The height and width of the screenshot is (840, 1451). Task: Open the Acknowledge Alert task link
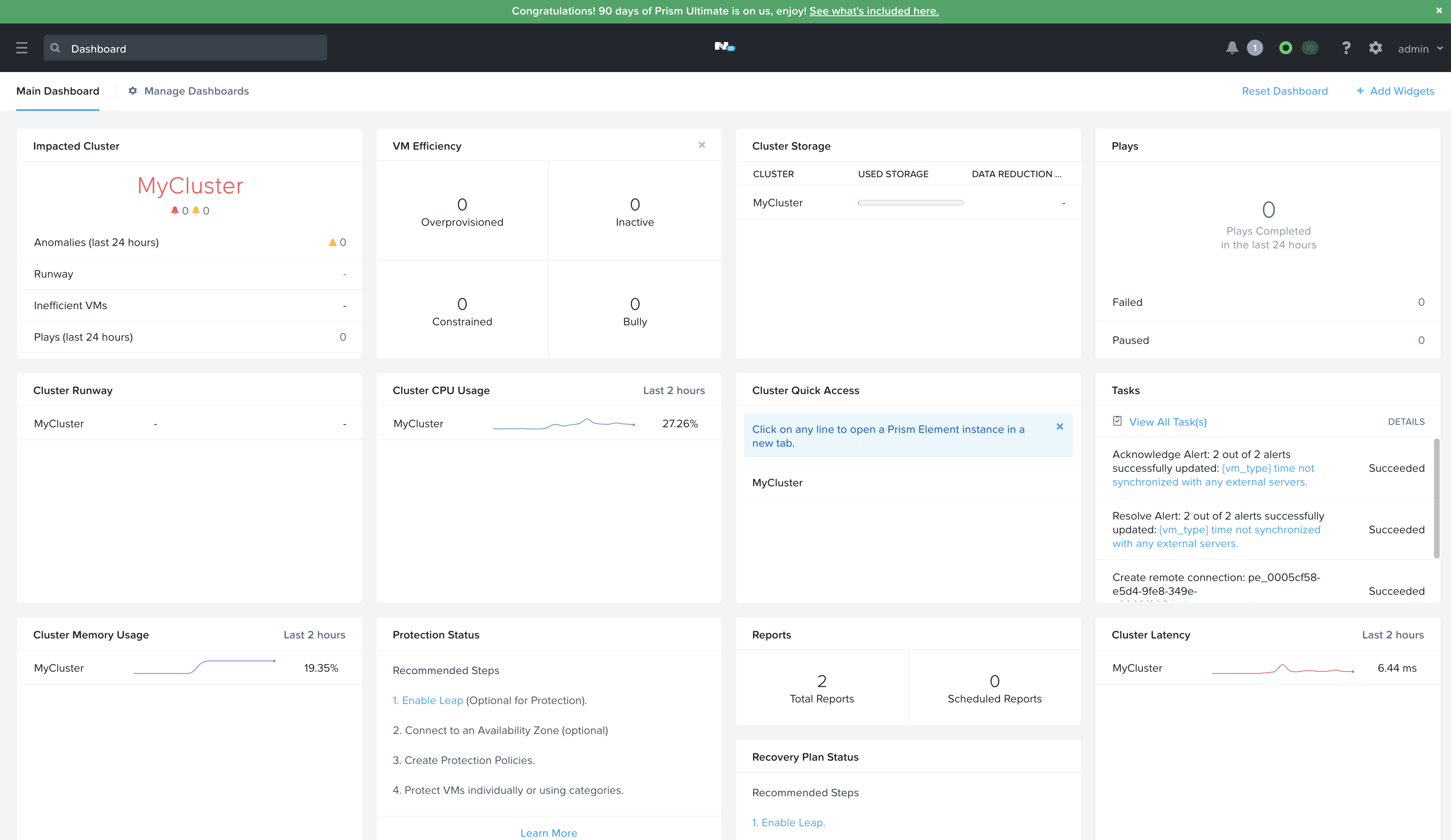tap(1213, 475)
